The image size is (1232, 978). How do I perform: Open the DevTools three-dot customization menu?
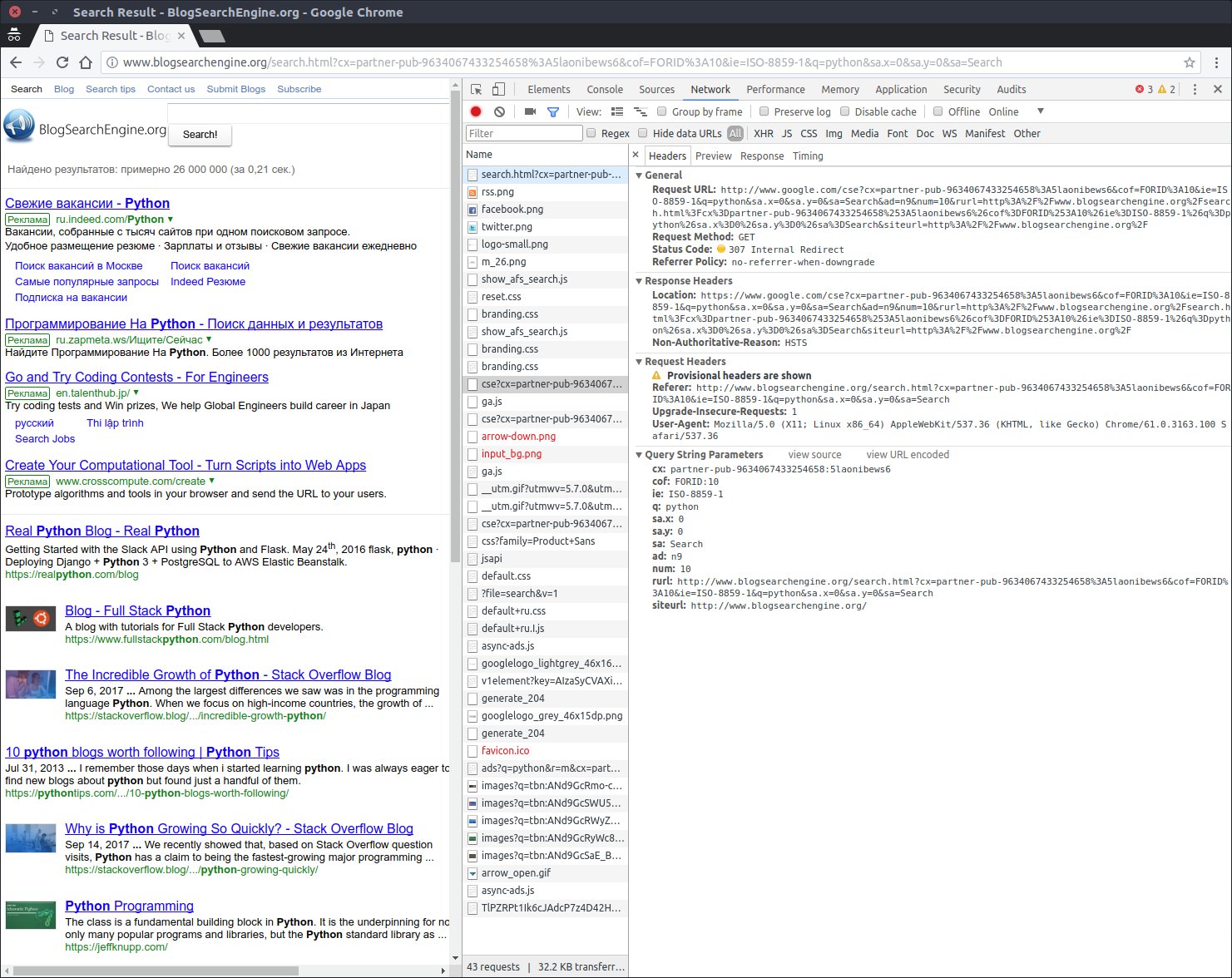coord(1195,89)
